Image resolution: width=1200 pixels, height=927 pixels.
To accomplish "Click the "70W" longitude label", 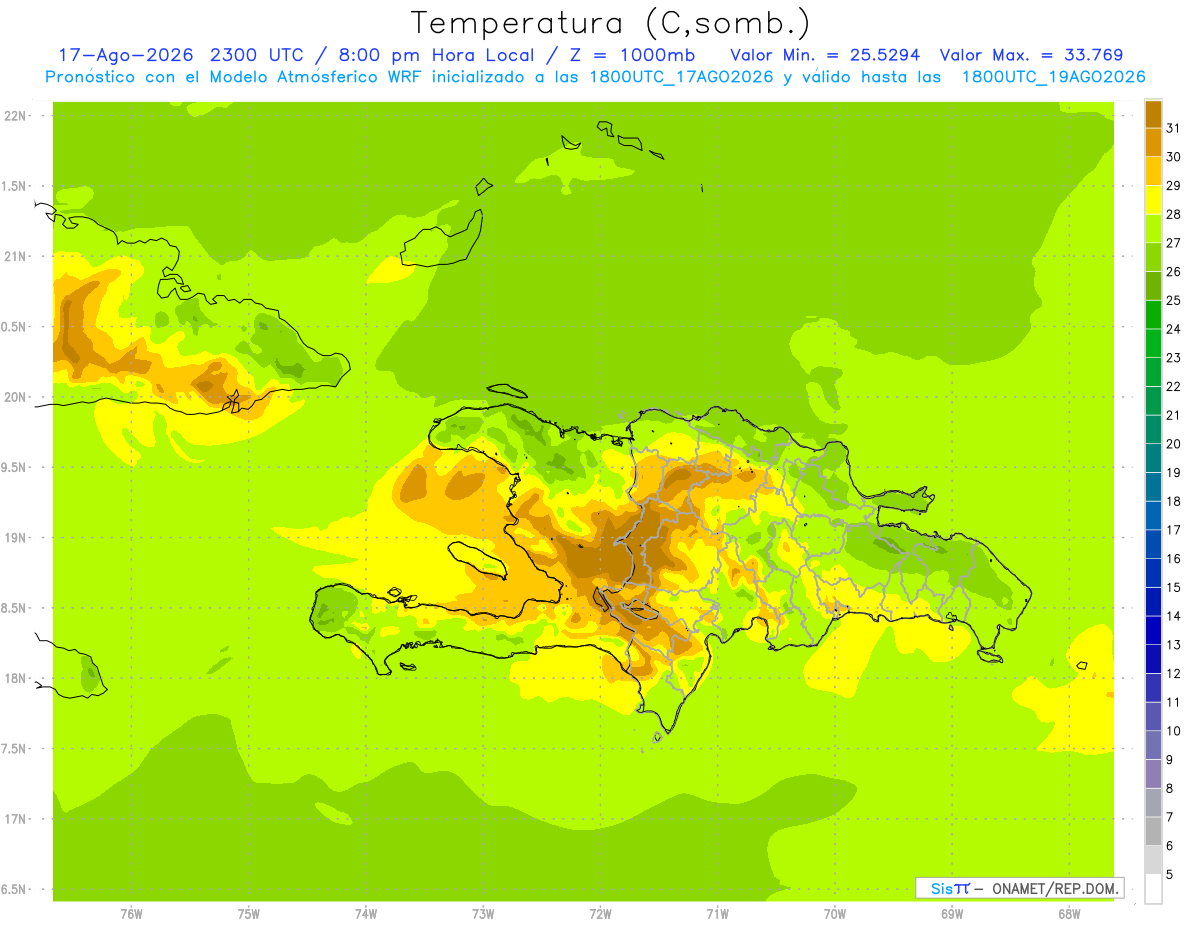I will click(835, 913).
